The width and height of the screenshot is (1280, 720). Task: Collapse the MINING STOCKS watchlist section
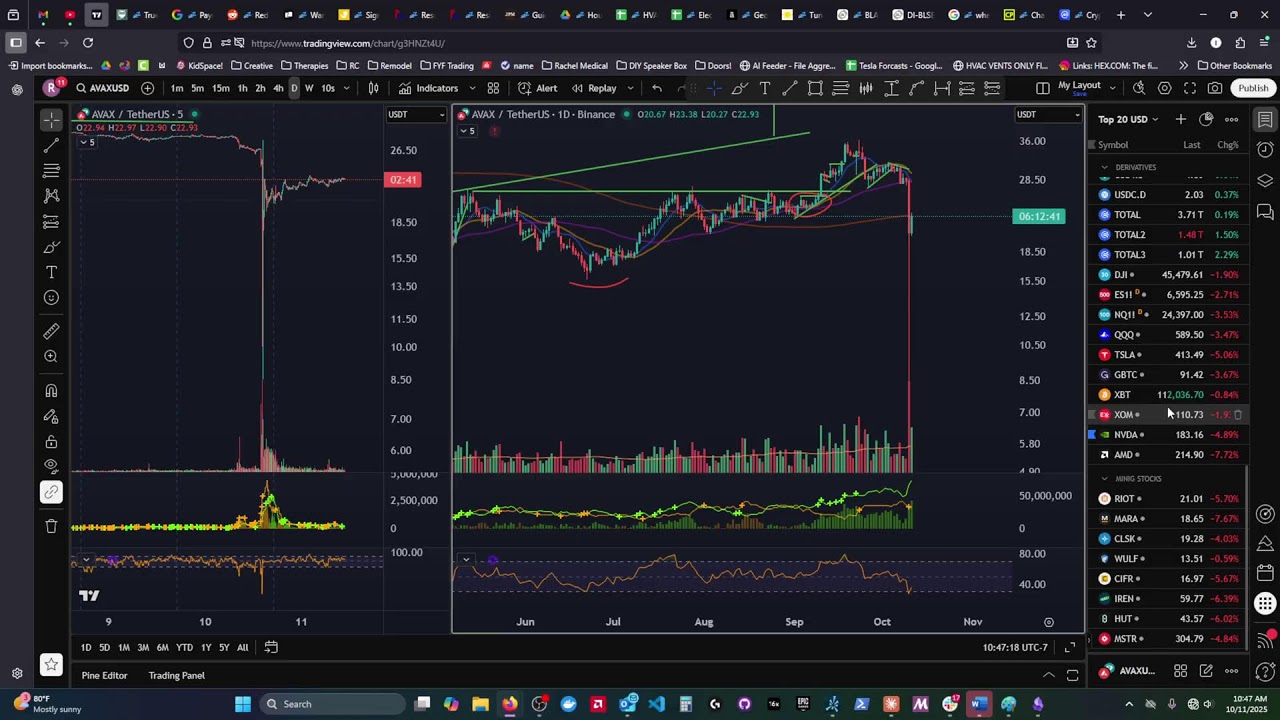(1105, 478)
